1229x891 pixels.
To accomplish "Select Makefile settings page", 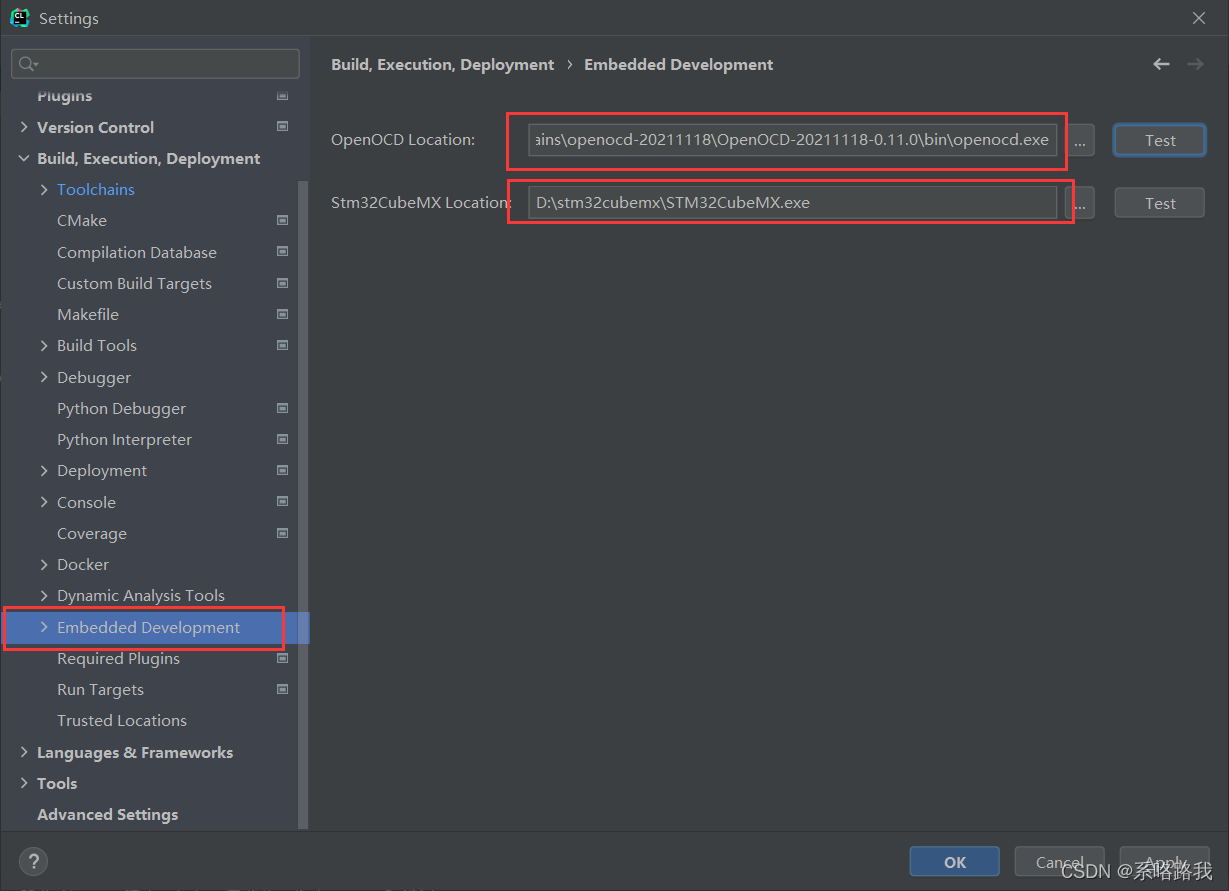I will pos(88,314).
